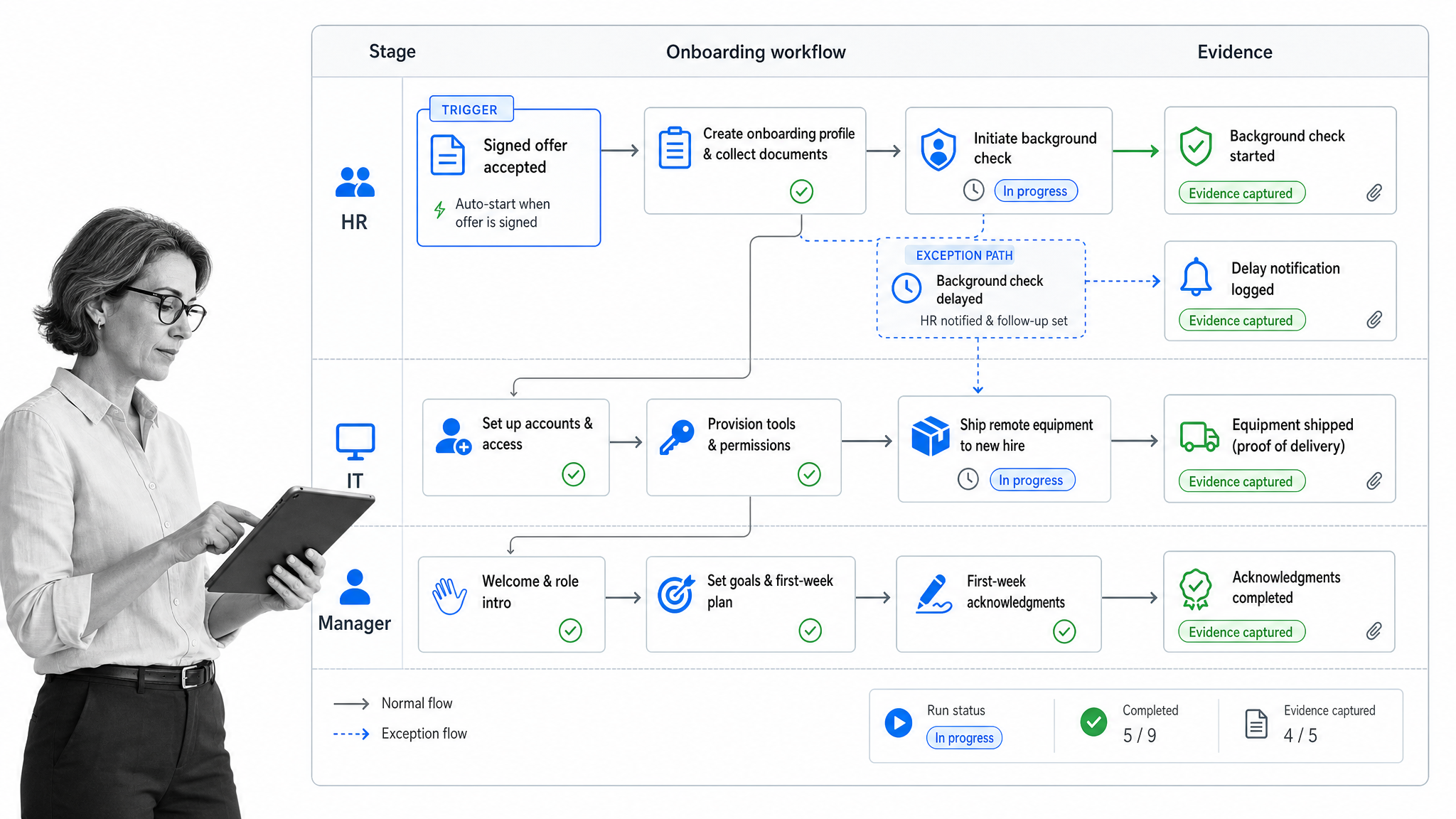Viewport: 1456px width, 819px height.
Task: Click the clock icon in Background check delayed
Action: [x=906, y=289]
